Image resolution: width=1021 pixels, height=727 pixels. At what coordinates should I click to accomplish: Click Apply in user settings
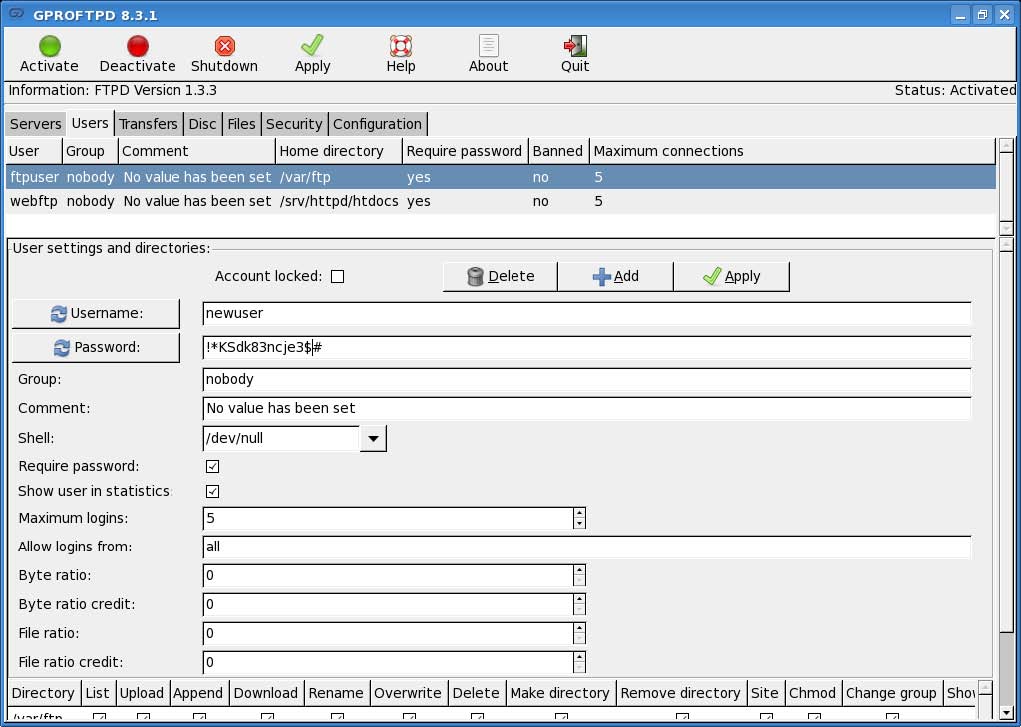(x=731, y=276)
